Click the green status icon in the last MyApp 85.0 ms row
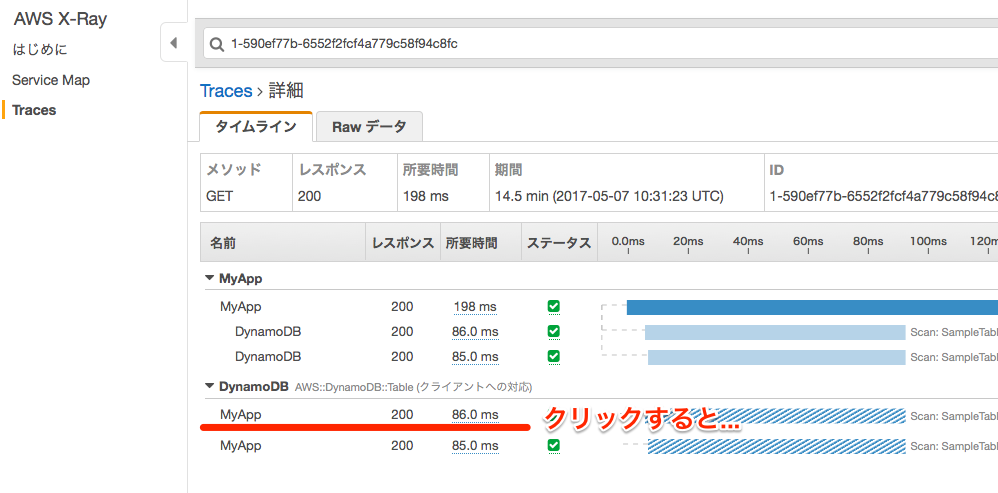This screenshot has width=998, height=493. (x=554, y=445)
